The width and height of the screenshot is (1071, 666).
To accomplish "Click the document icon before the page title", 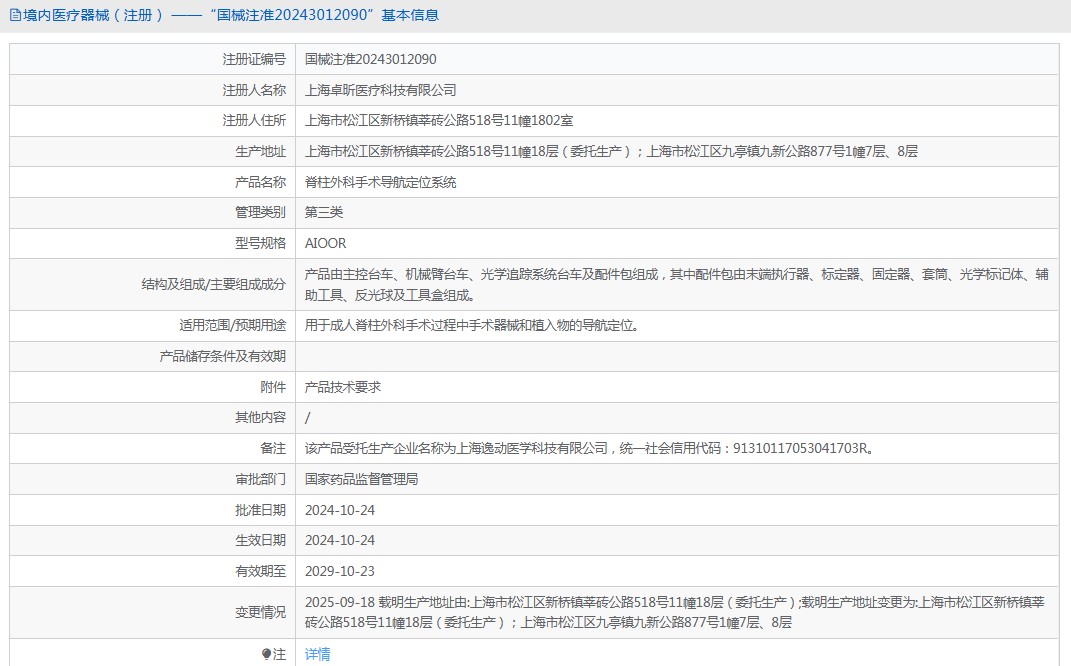I will point(15,15).
